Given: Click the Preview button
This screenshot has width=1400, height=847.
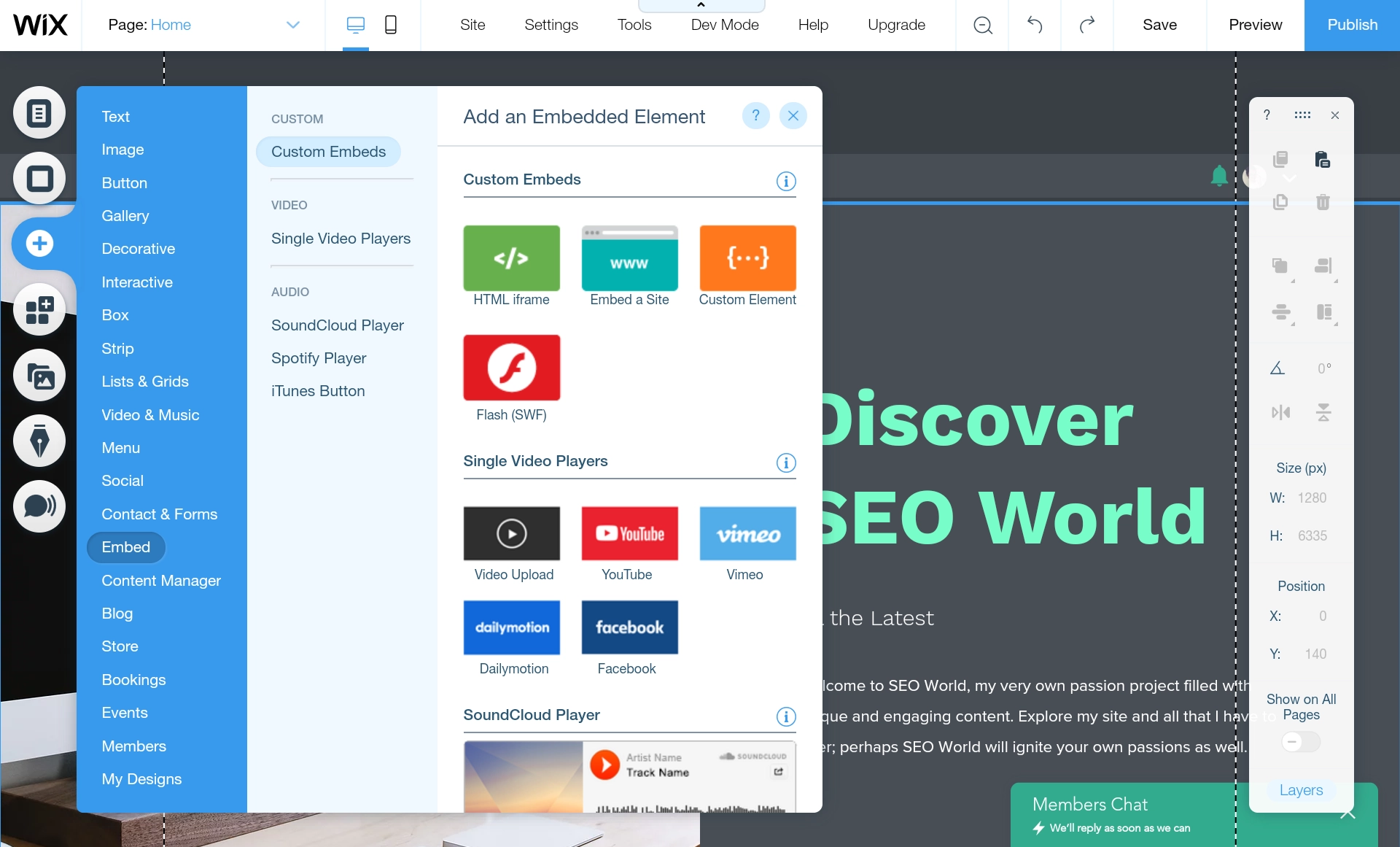Looking at the screenshot, I should coord(1255,25).
